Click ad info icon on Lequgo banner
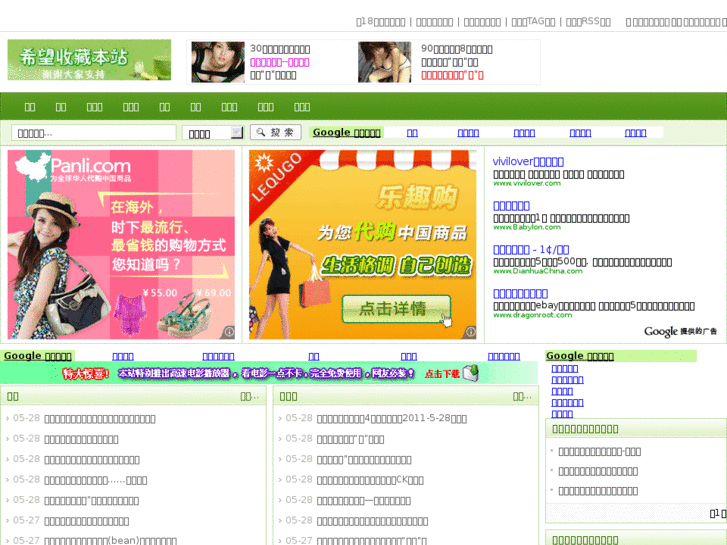 pos(470,332)
